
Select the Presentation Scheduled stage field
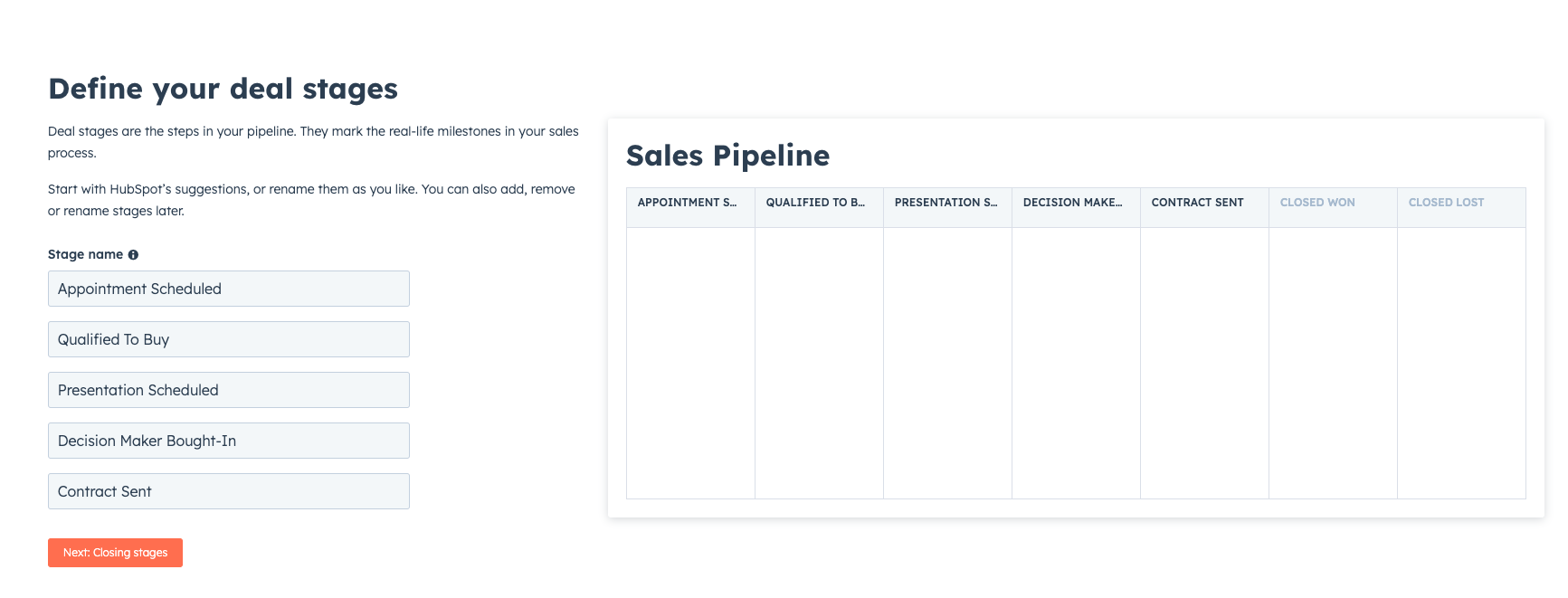point(228,390)
